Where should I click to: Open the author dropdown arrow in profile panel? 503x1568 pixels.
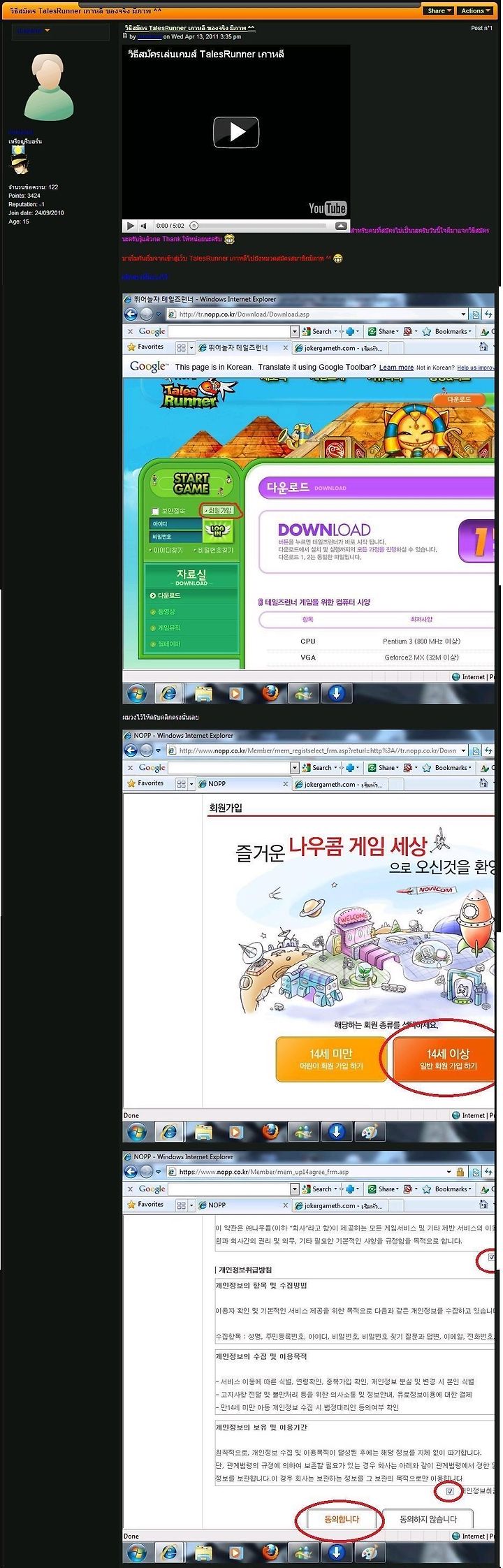pos(48,31)
